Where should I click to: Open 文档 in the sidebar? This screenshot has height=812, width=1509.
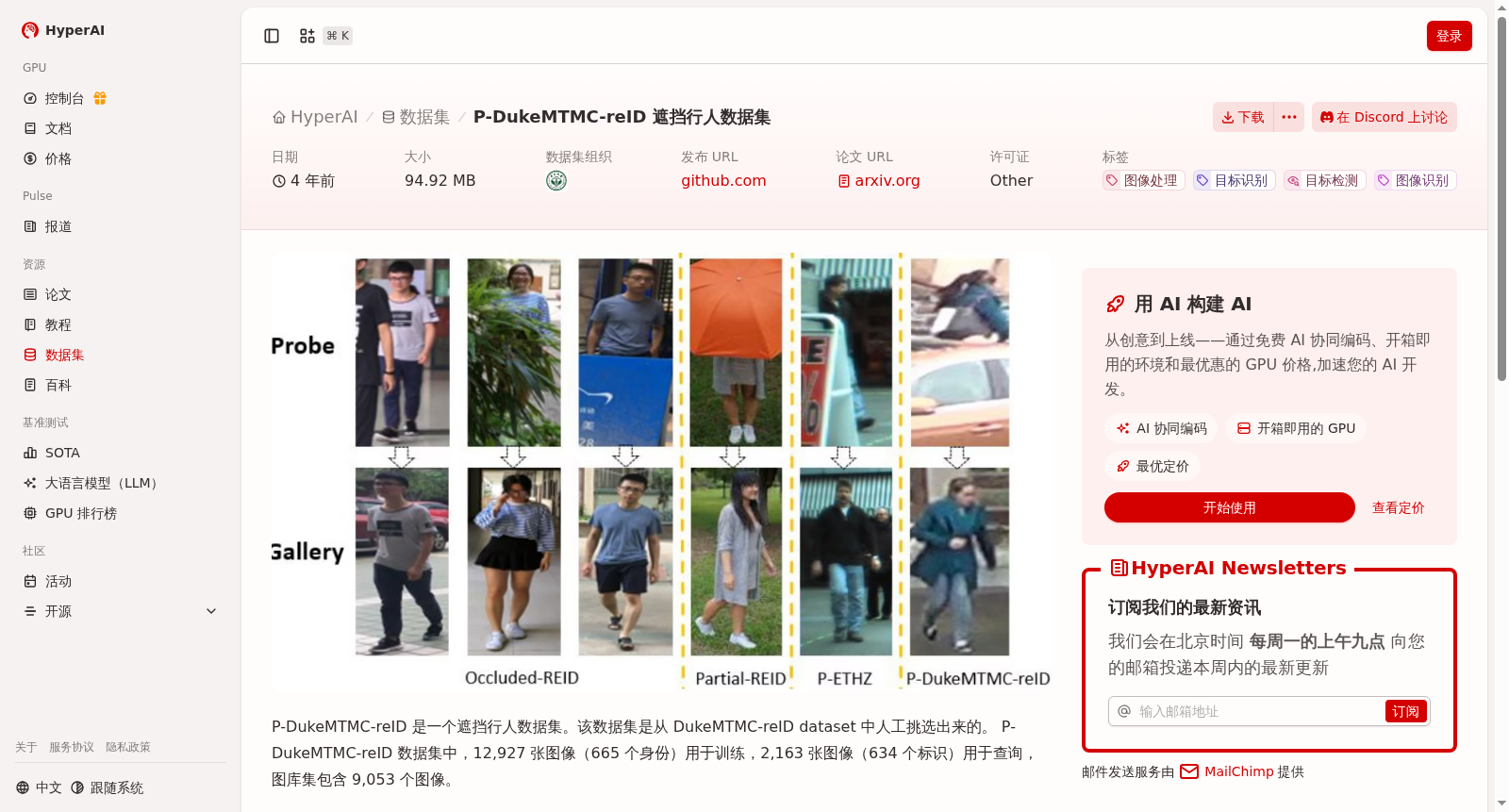tap(58, 128)
